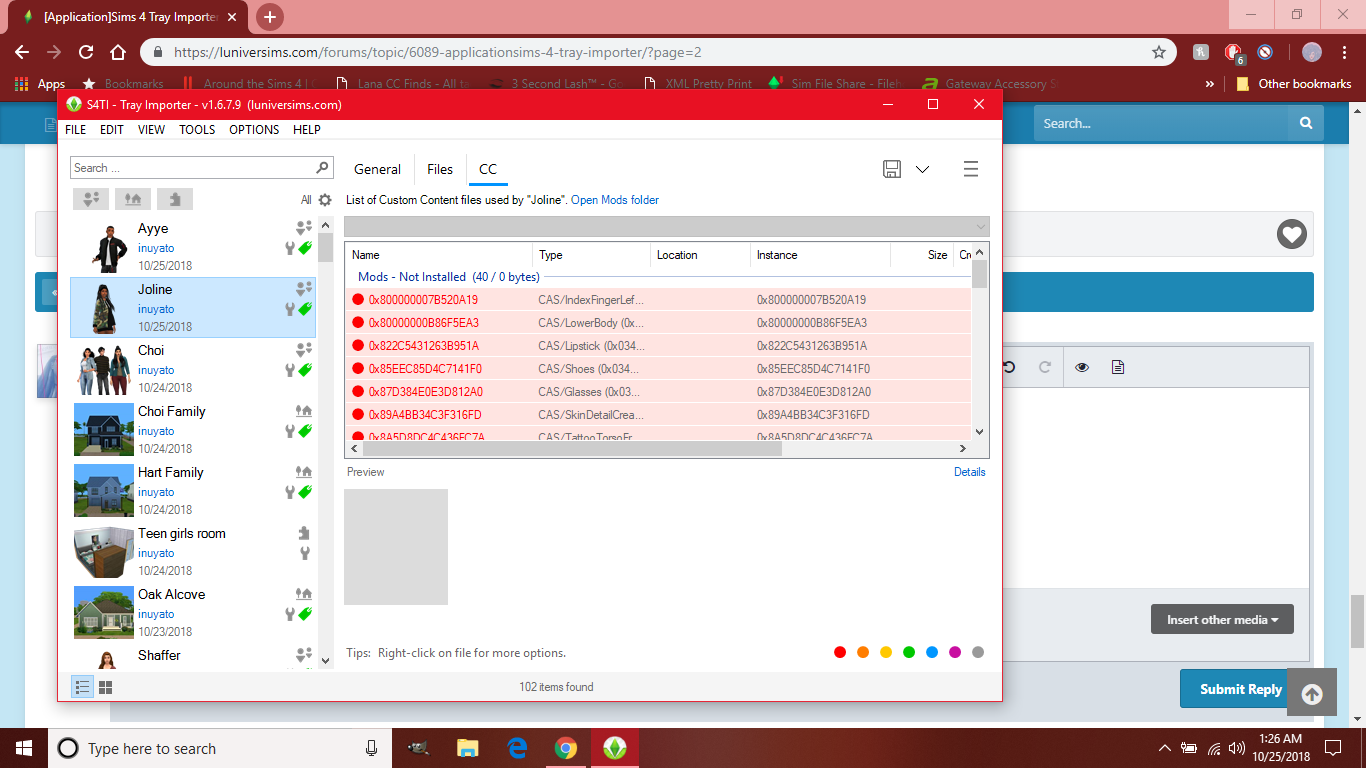Expand the arrow beside the save icon
Viewport: 1366px width, 768px height.
pyautogui.click(x=923, y=169)
